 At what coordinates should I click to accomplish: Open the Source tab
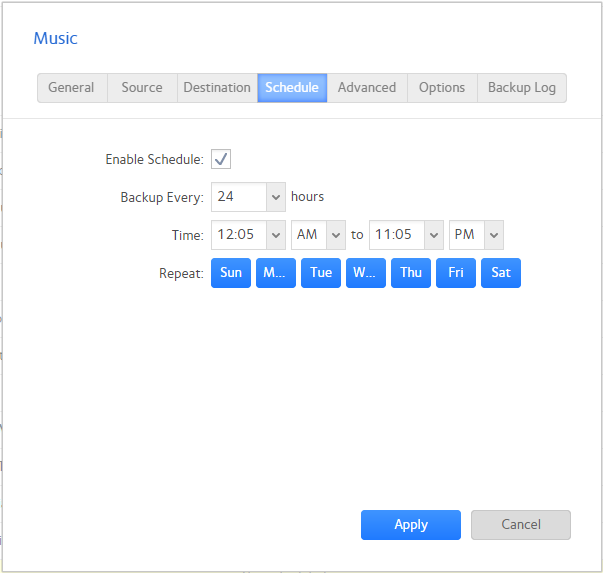pos(142,88)
